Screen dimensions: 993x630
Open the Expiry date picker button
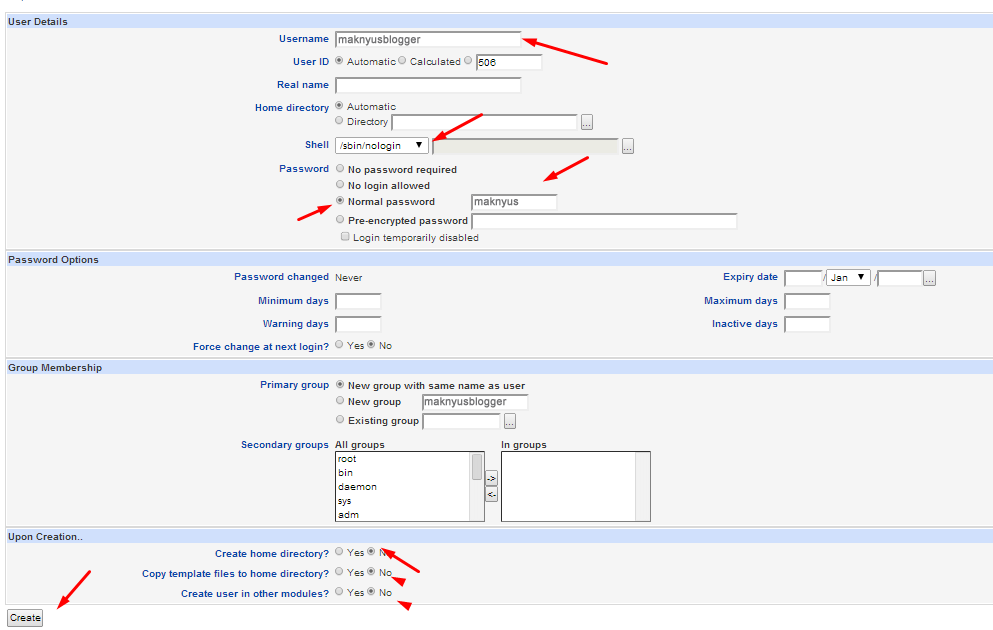click(x=929, y=278)
